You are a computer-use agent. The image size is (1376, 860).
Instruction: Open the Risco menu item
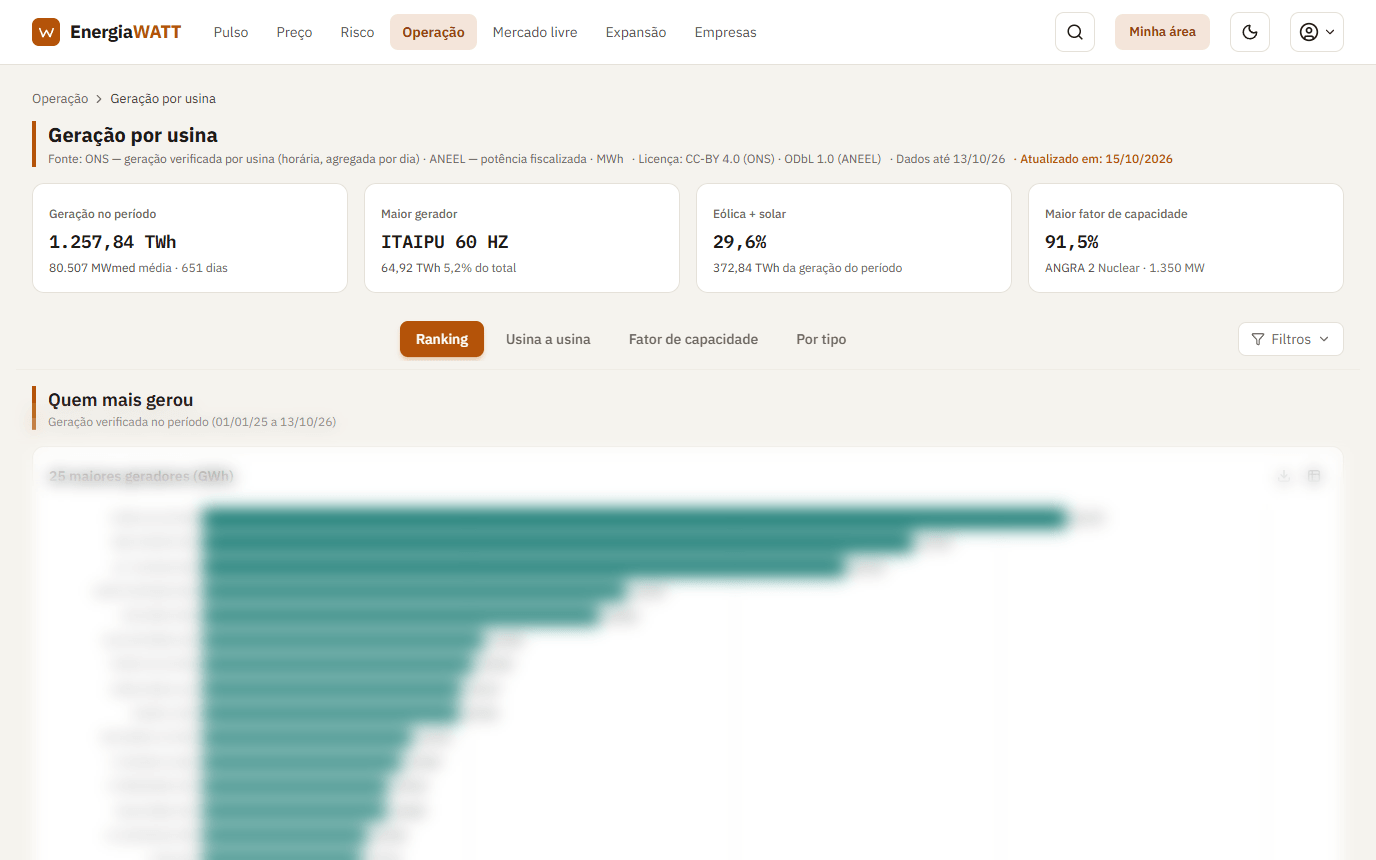(357, 32)
